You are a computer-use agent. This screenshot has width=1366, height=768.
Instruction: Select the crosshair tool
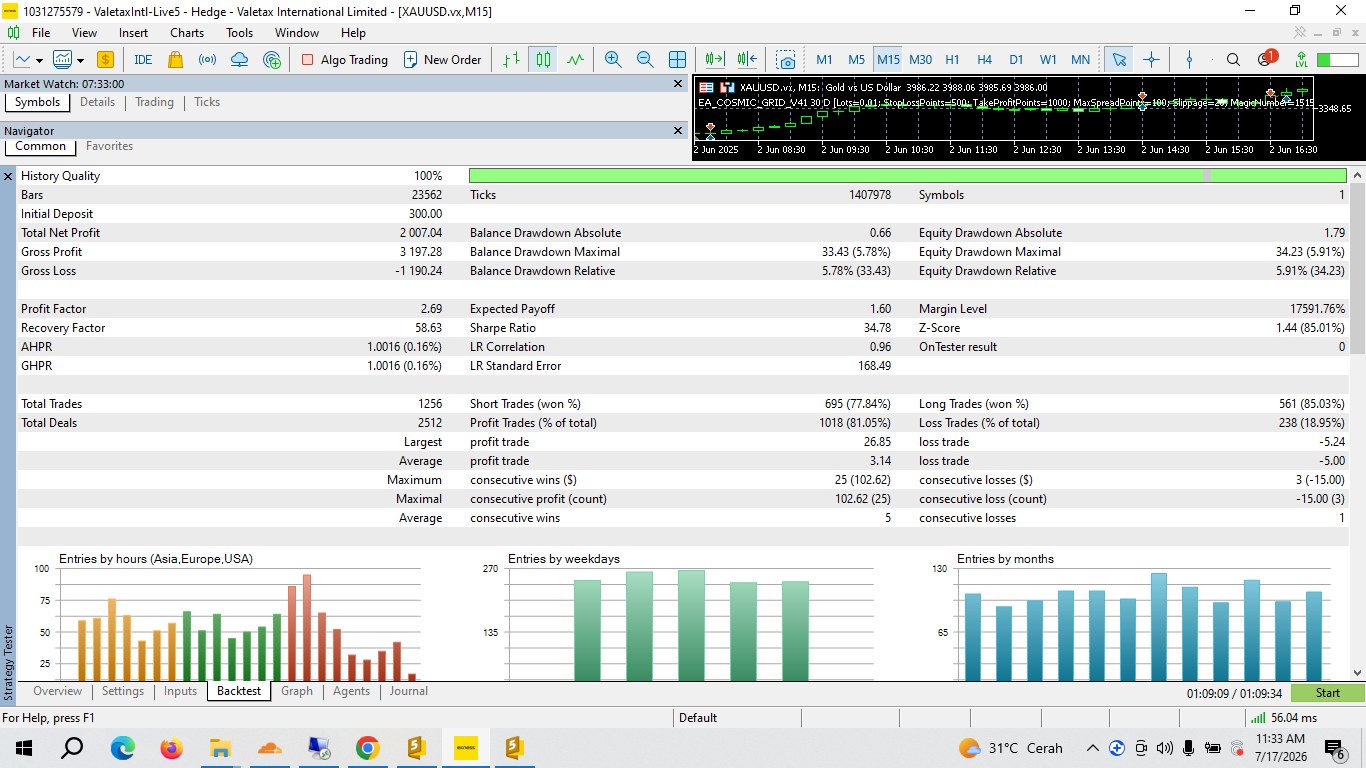1151,59
